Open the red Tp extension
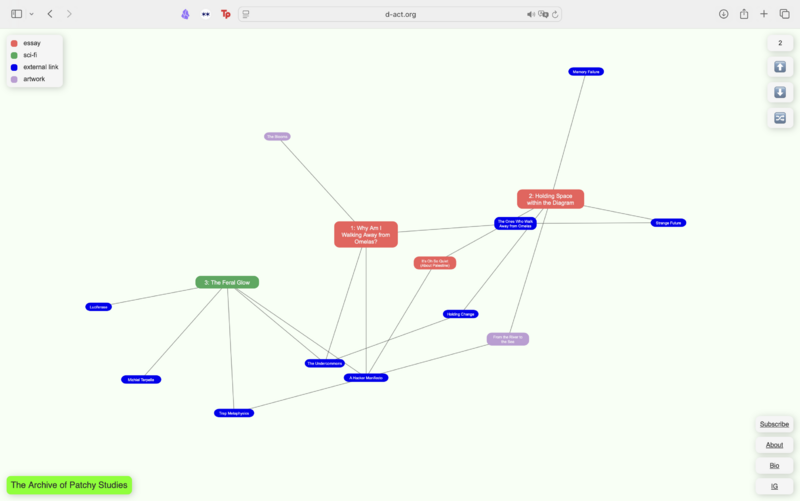This screenshot has width=800, height=501. tap(226, 14)
